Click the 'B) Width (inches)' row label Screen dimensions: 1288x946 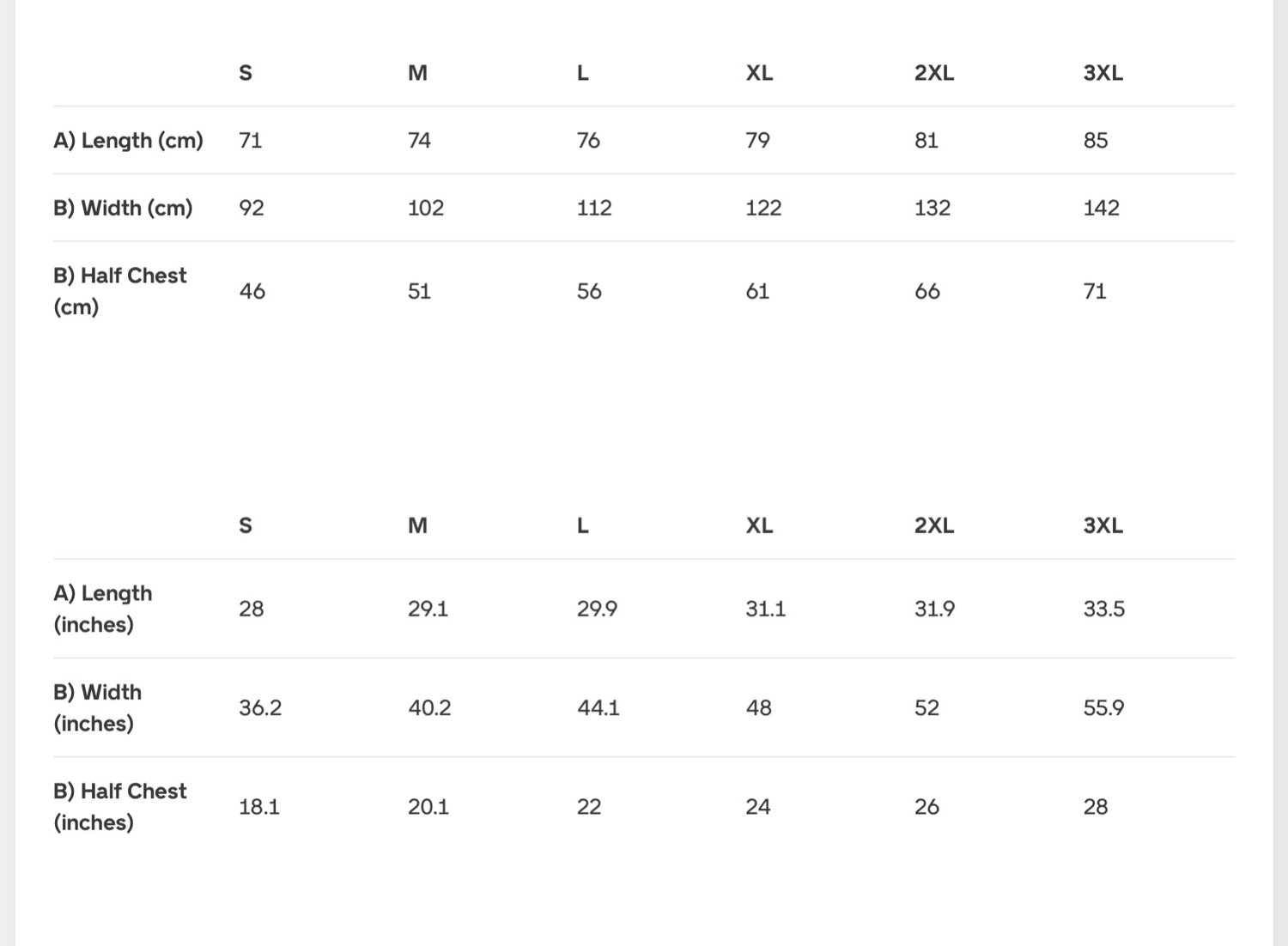point(97,707)
